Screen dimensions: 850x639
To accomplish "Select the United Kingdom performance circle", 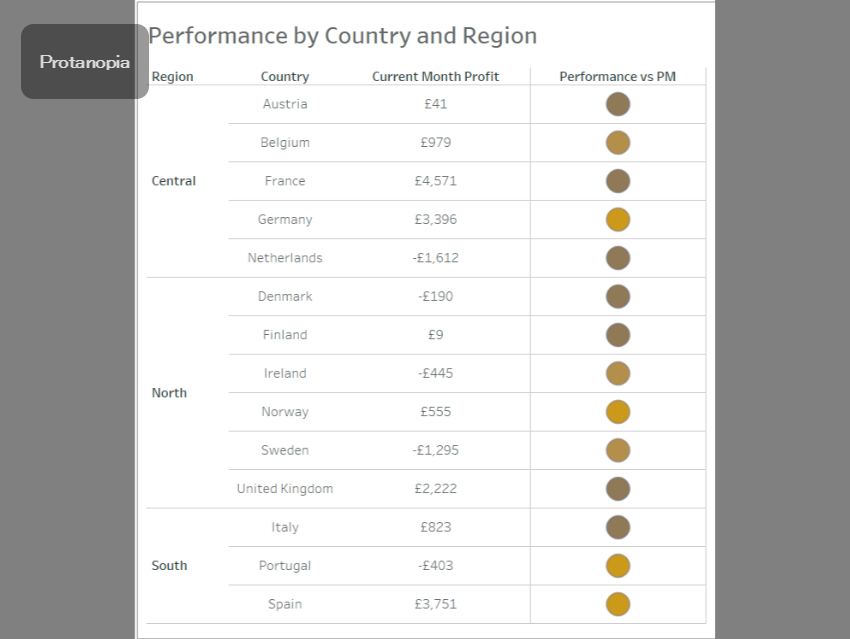I will (618, 489).
